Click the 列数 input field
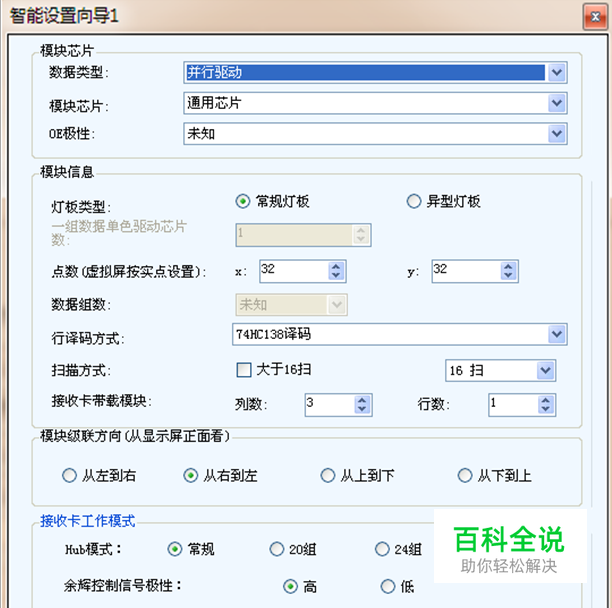The image size is (612, 608). coord(330,405)
